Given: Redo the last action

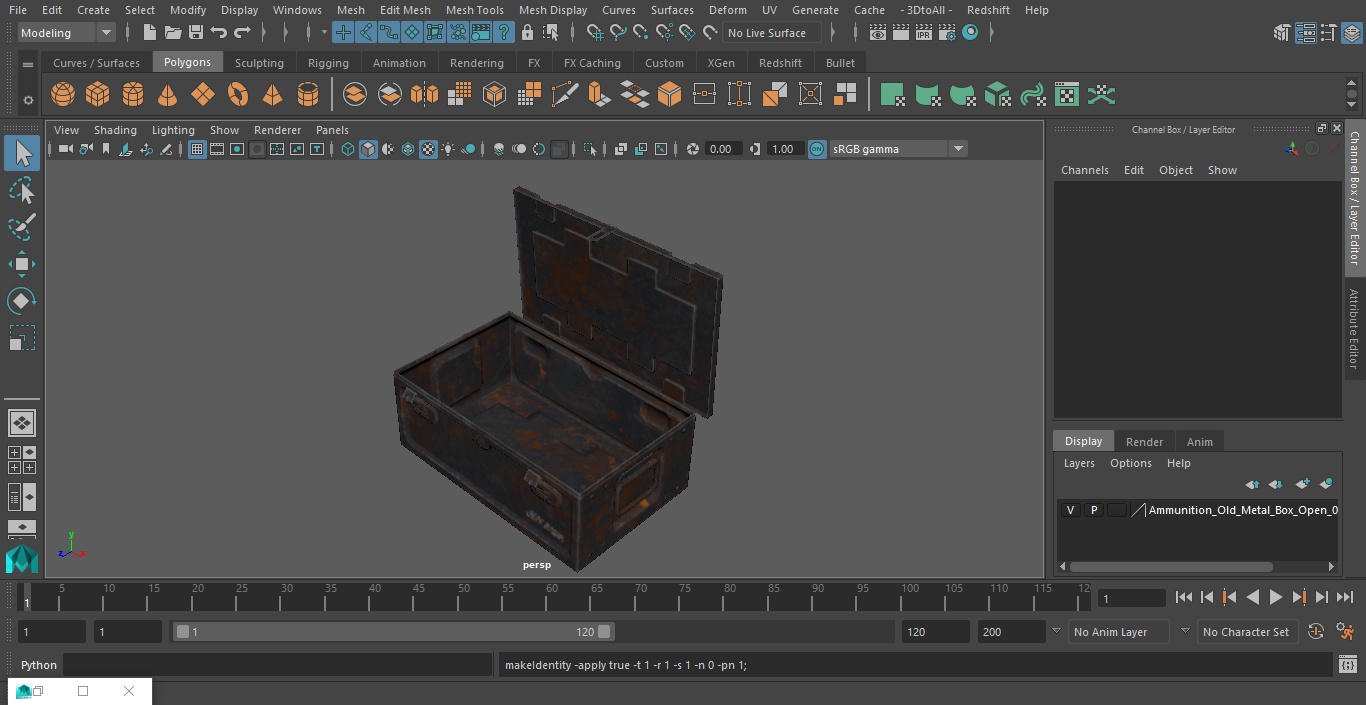Looking at the screenshot, I should [x=242, y=33].
